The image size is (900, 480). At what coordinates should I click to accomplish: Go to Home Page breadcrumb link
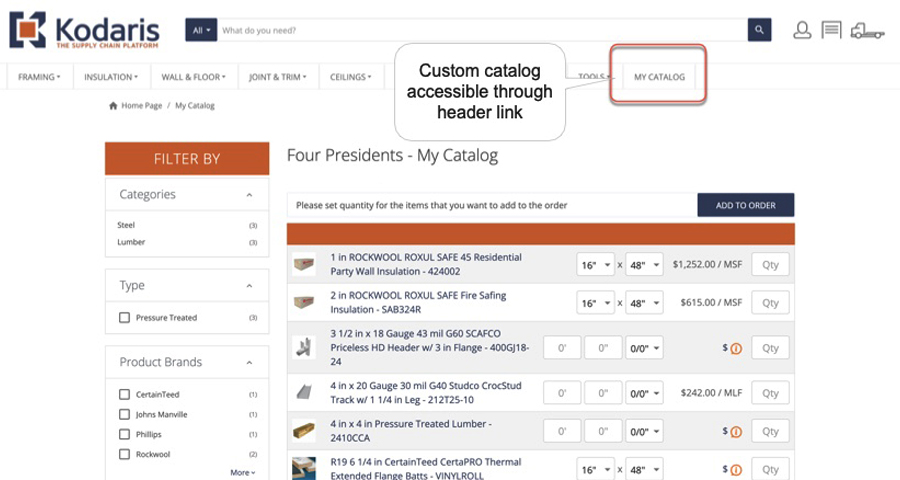coord(141,106)
